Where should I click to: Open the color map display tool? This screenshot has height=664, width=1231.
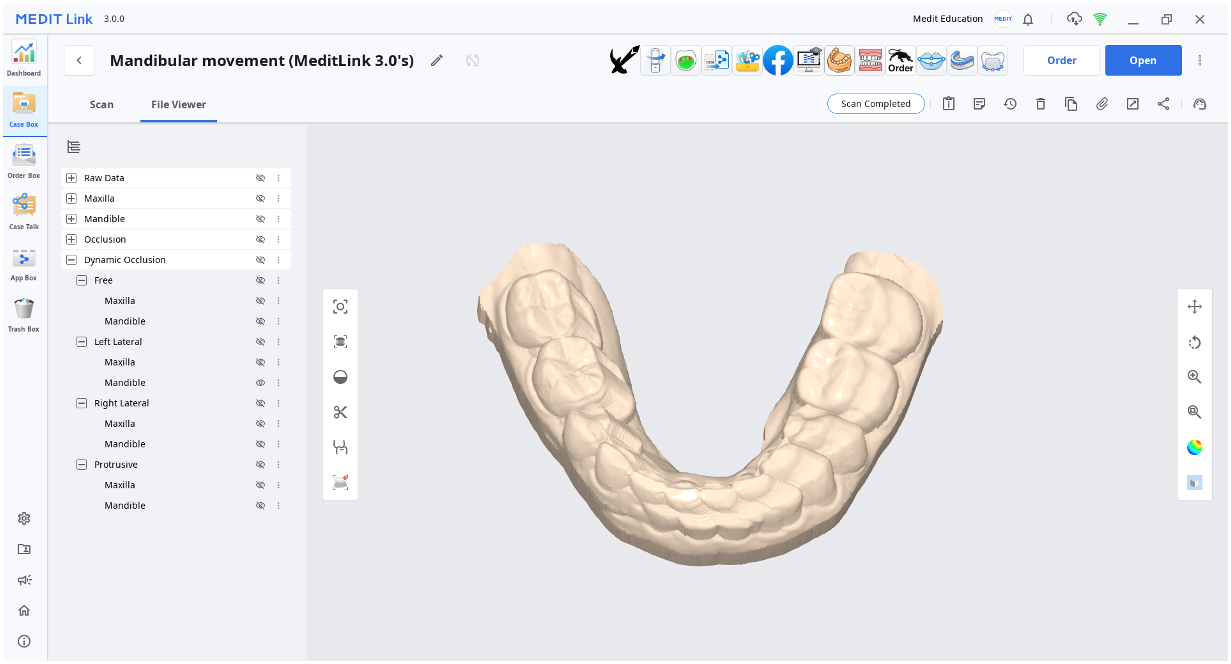1195,447
